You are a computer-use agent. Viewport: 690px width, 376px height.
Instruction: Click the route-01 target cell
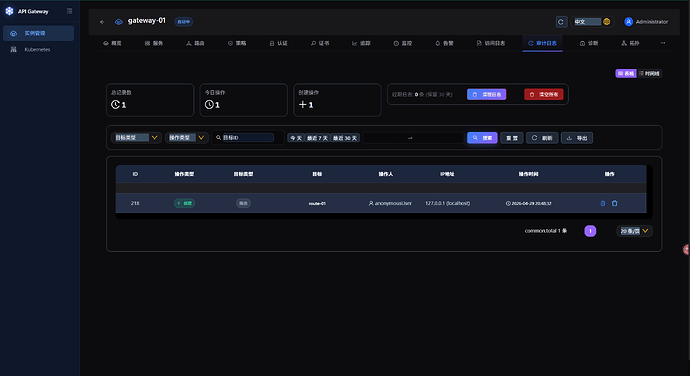(317, 203)
